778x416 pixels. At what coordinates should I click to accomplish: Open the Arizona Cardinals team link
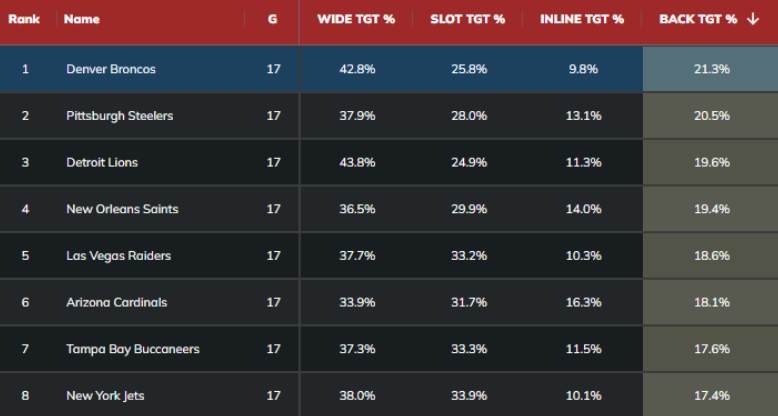pyautogui.click(x=116, y=302)
